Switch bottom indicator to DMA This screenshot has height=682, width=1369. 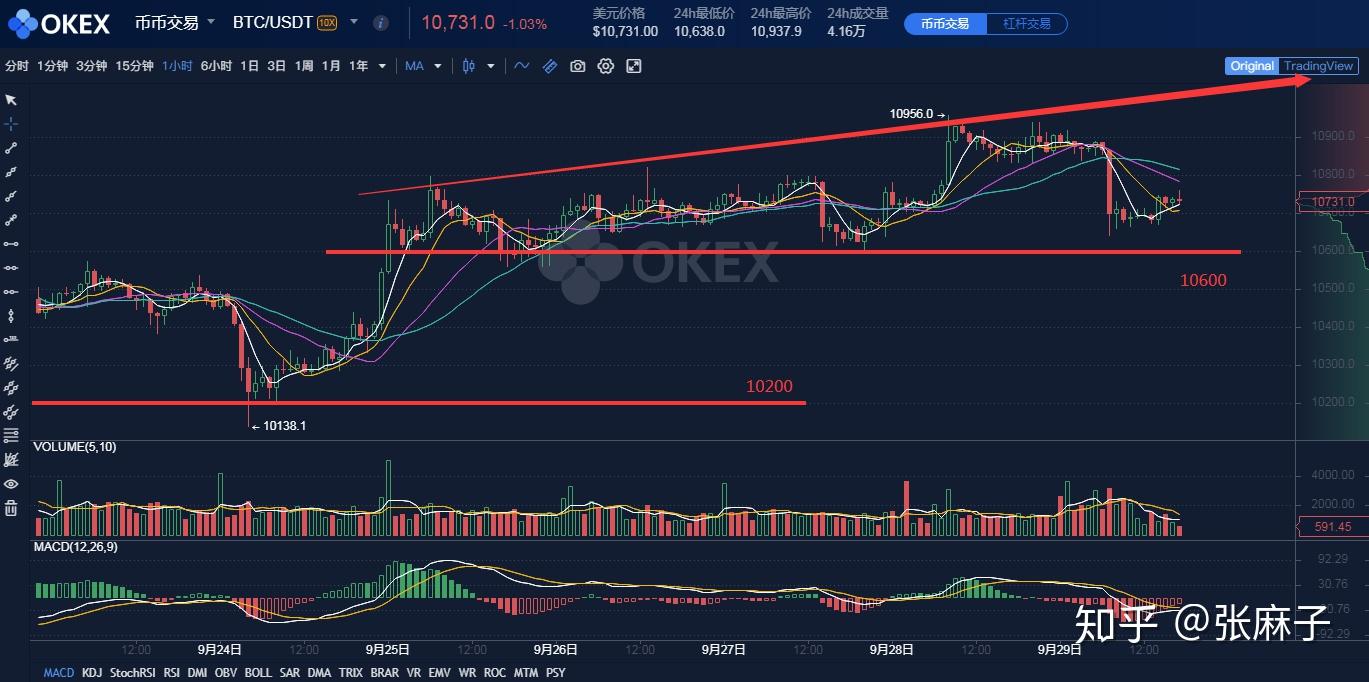click(x=319, y=673)
